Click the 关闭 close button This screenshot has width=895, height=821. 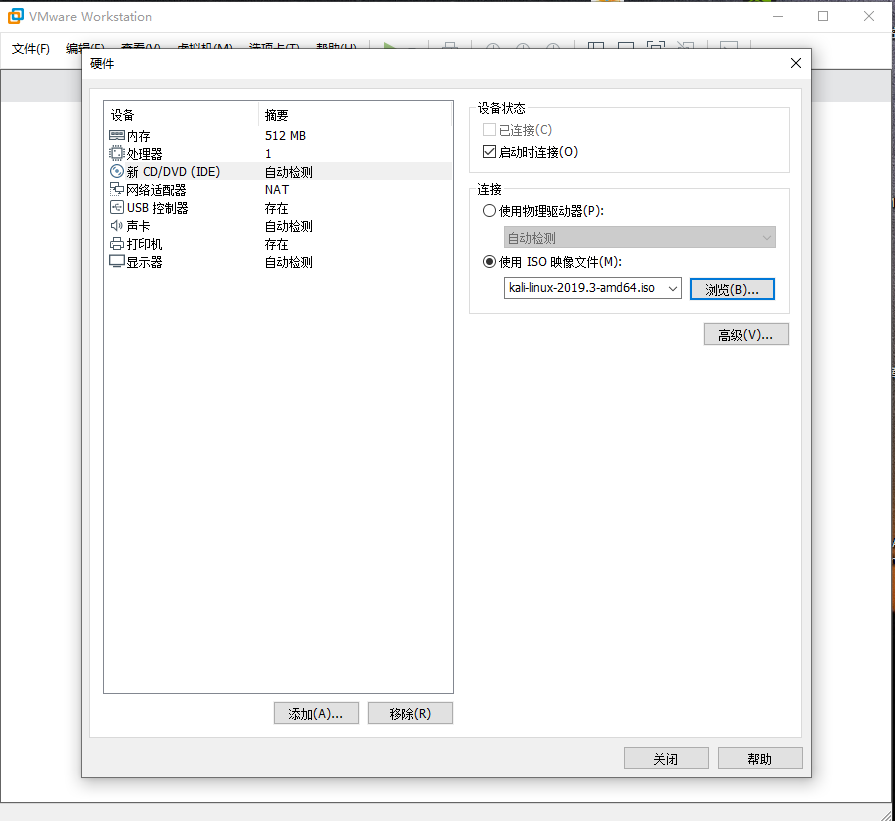(666, 758)
